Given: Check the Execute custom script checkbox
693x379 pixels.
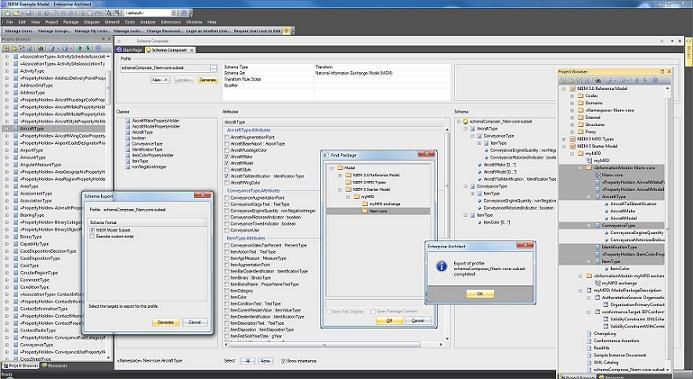Looking at the screenshot, I should [x=92, y=236].
